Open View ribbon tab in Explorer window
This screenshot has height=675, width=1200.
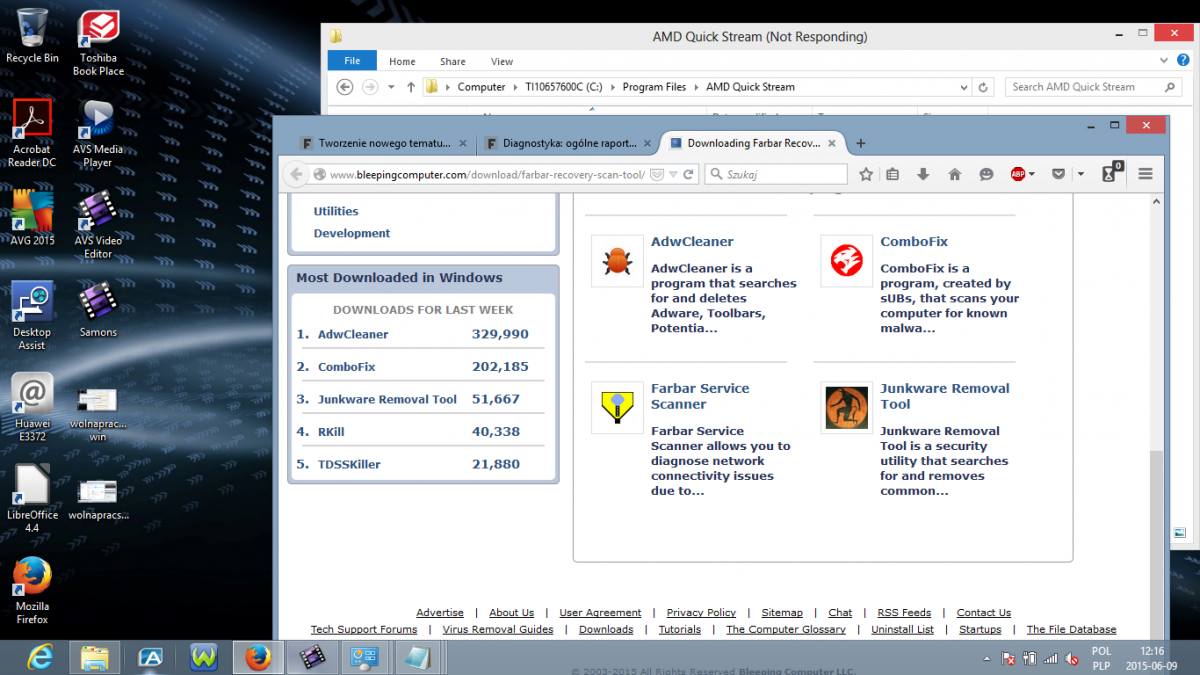(502, 61)
